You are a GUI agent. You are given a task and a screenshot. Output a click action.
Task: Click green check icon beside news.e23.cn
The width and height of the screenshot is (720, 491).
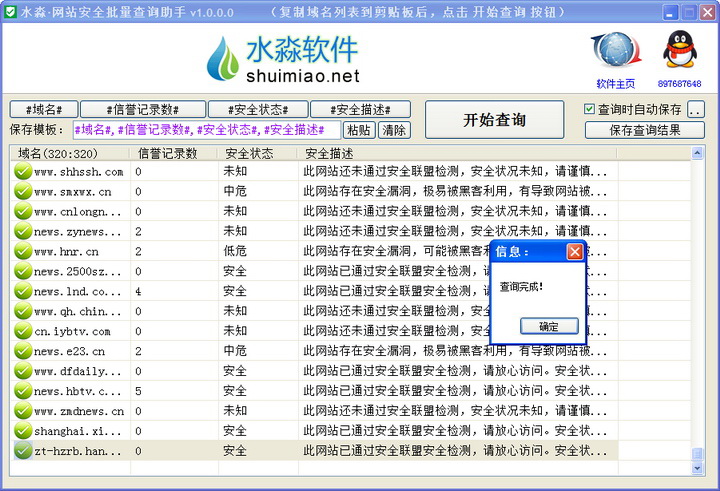click(x=23, y=351)
